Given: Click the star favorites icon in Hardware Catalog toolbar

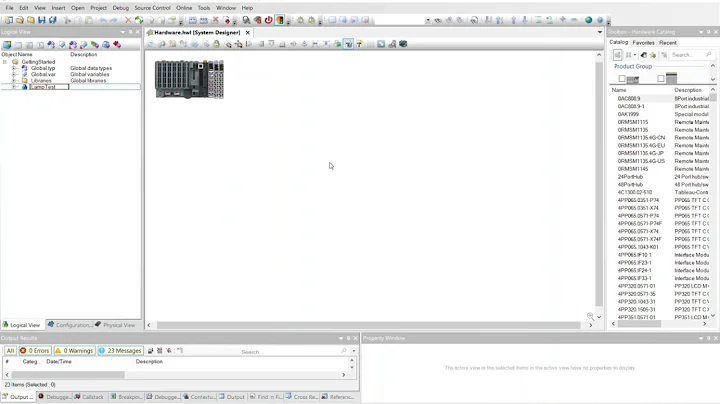Looking at the screenshot, I should point(653,55).
